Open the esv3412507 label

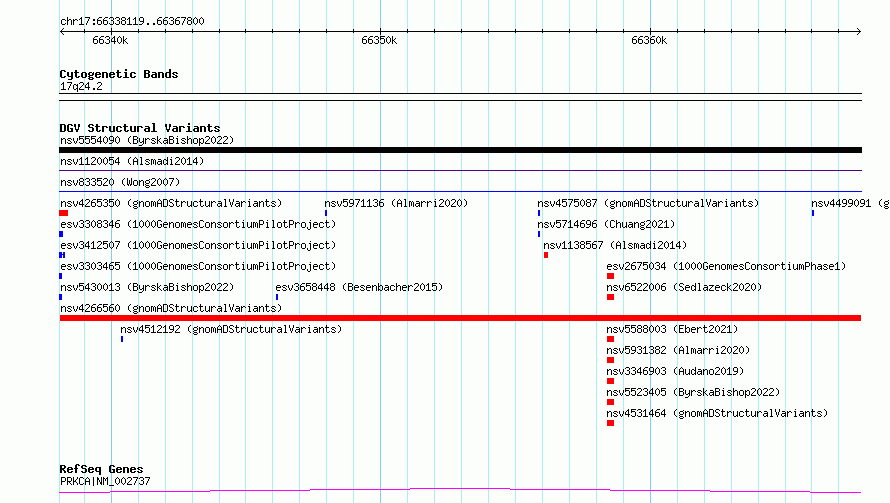click(x=198, y=245)
